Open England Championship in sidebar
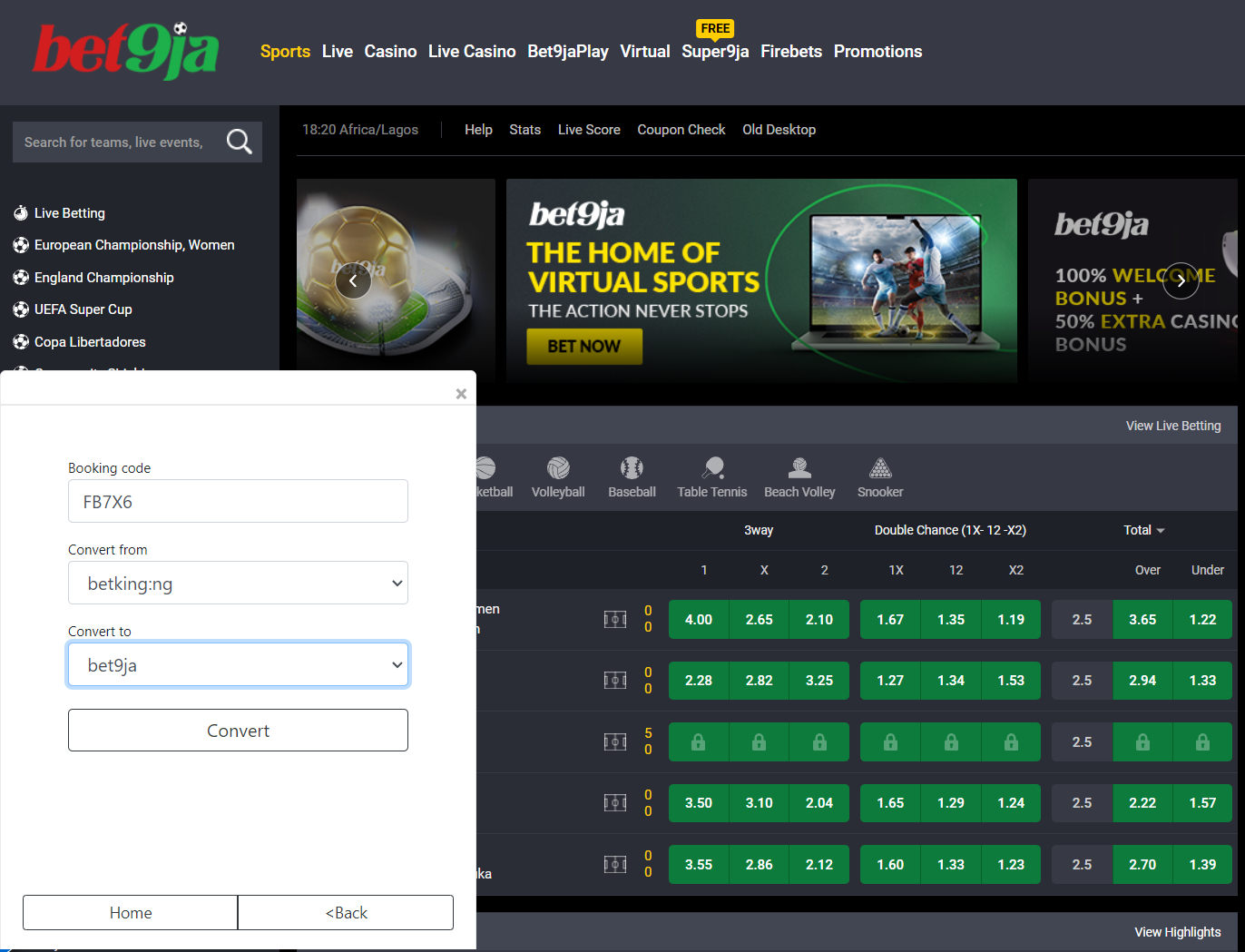Viewport: 1245px width, 952px height. tap(103, 278)
